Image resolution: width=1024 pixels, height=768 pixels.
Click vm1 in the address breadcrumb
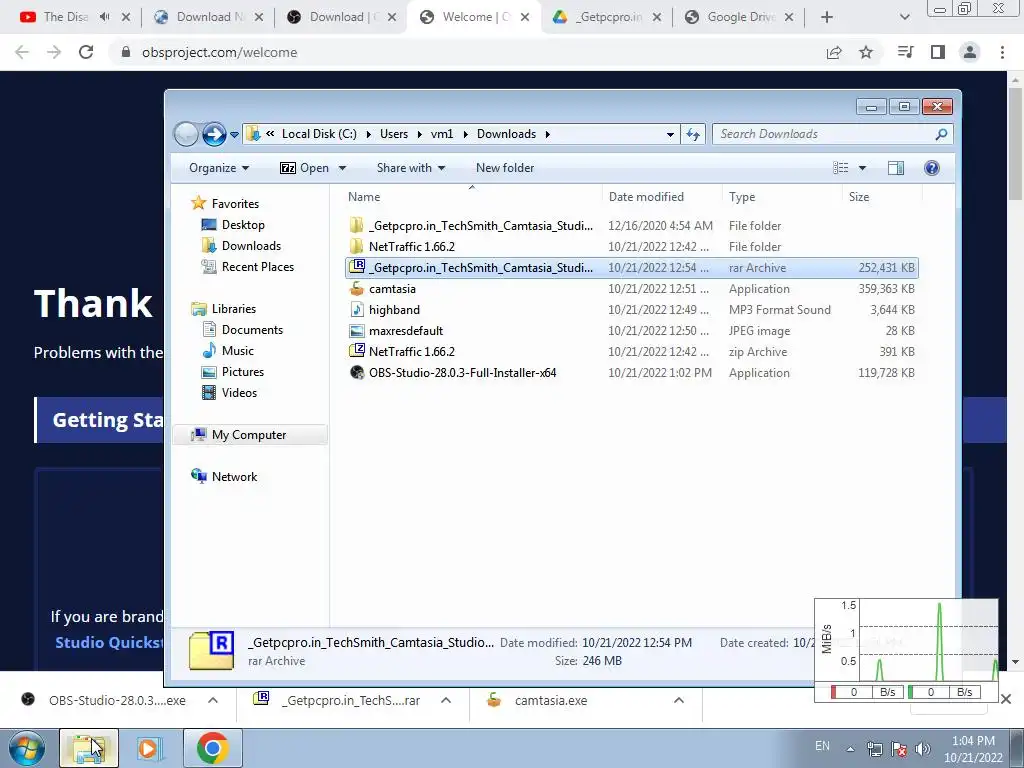point(441,134)
